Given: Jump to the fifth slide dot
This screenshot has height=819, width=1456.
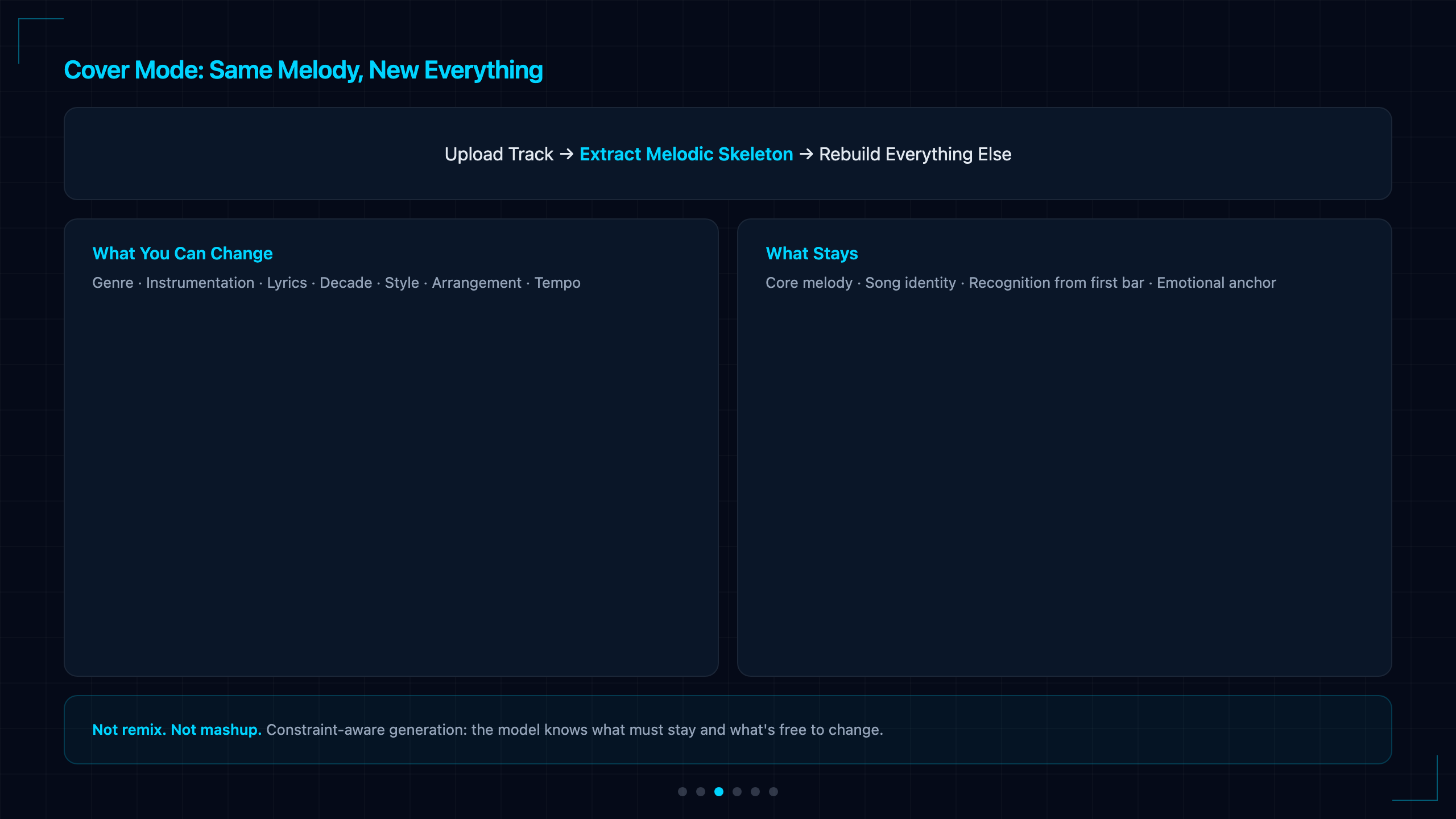Looking at the screenshot, I should coord(755,792).
